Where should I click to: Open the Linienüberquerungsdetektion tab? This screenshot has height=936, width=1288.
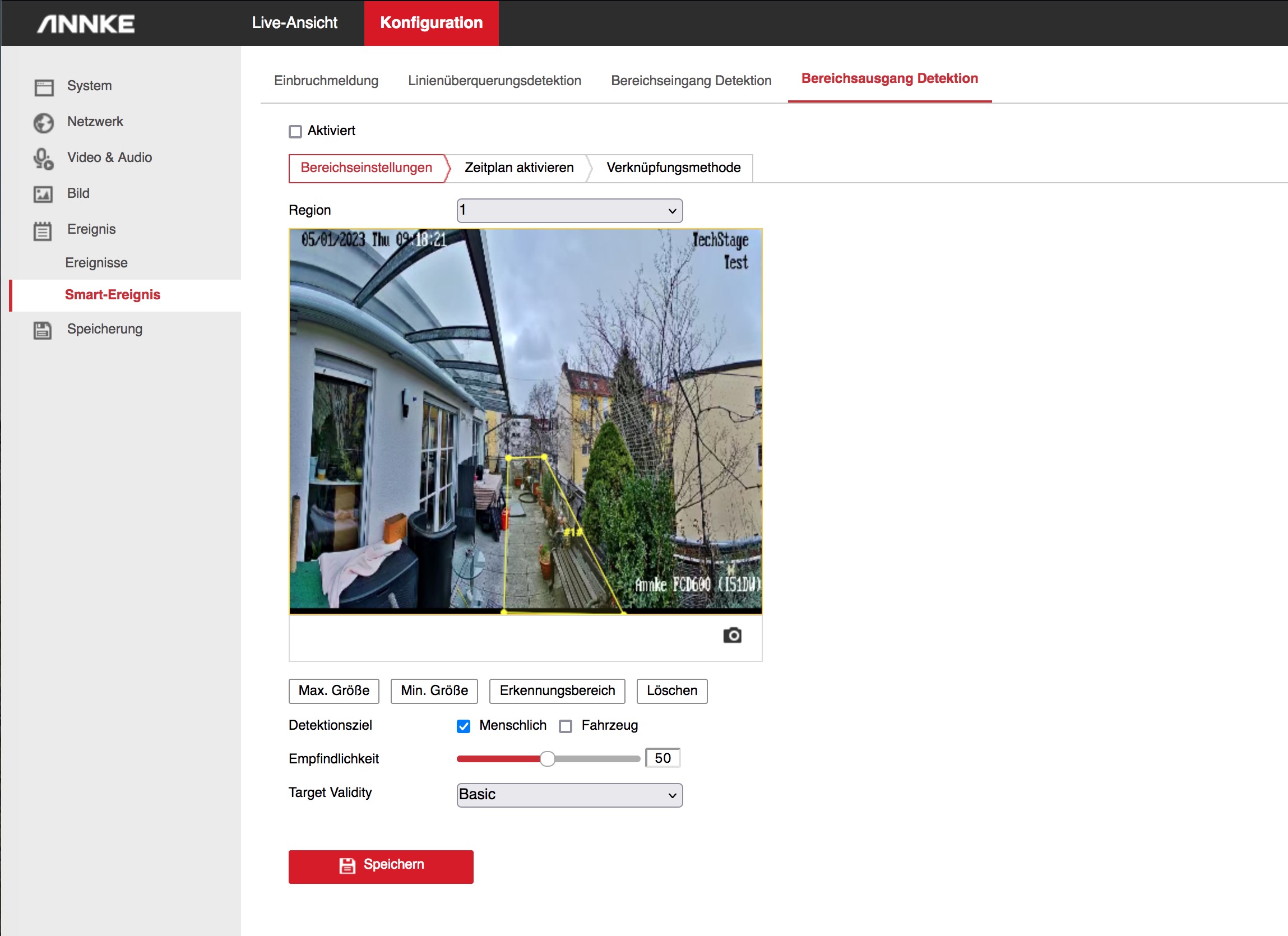click(494, 81)
